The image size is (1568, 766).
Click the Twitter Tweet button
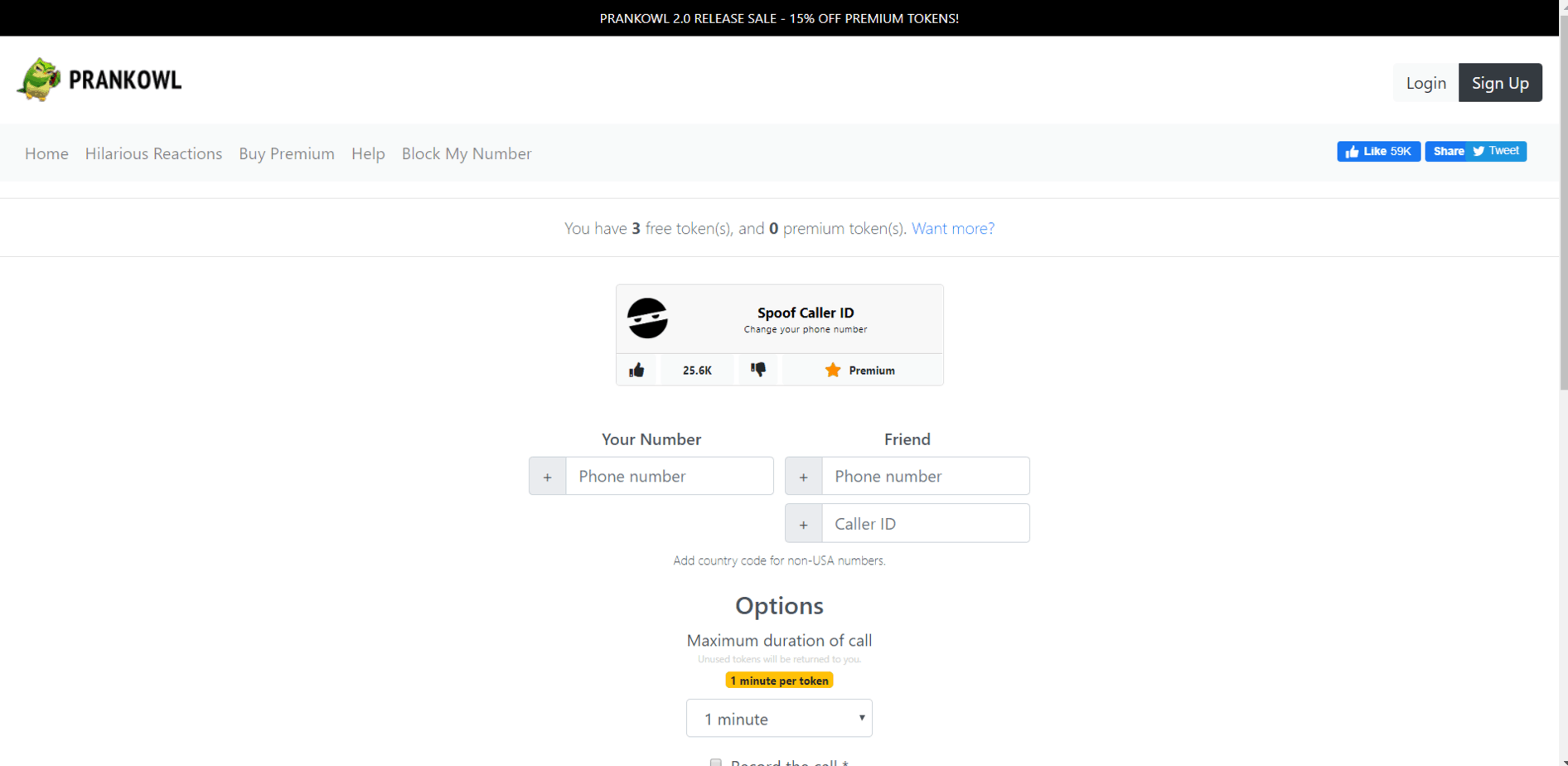pyautogui.click(x=1497, y=151)
